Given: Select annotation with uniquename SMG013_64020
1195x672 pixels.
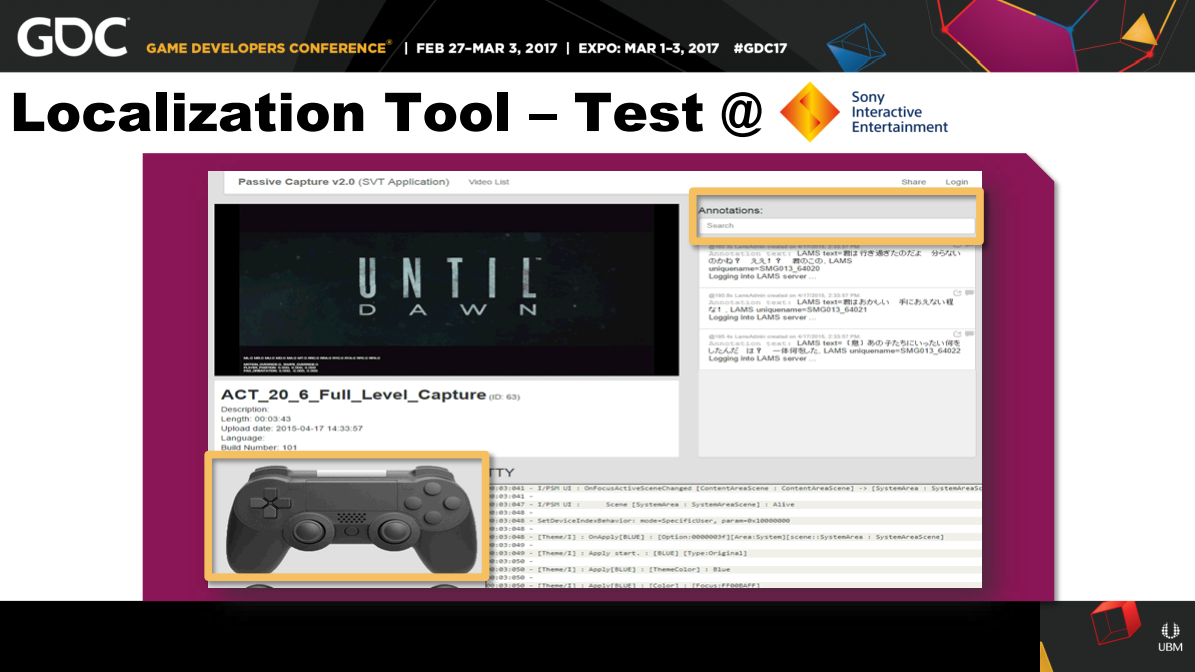Looking at the screenshot, I should (x=837, y=264).
